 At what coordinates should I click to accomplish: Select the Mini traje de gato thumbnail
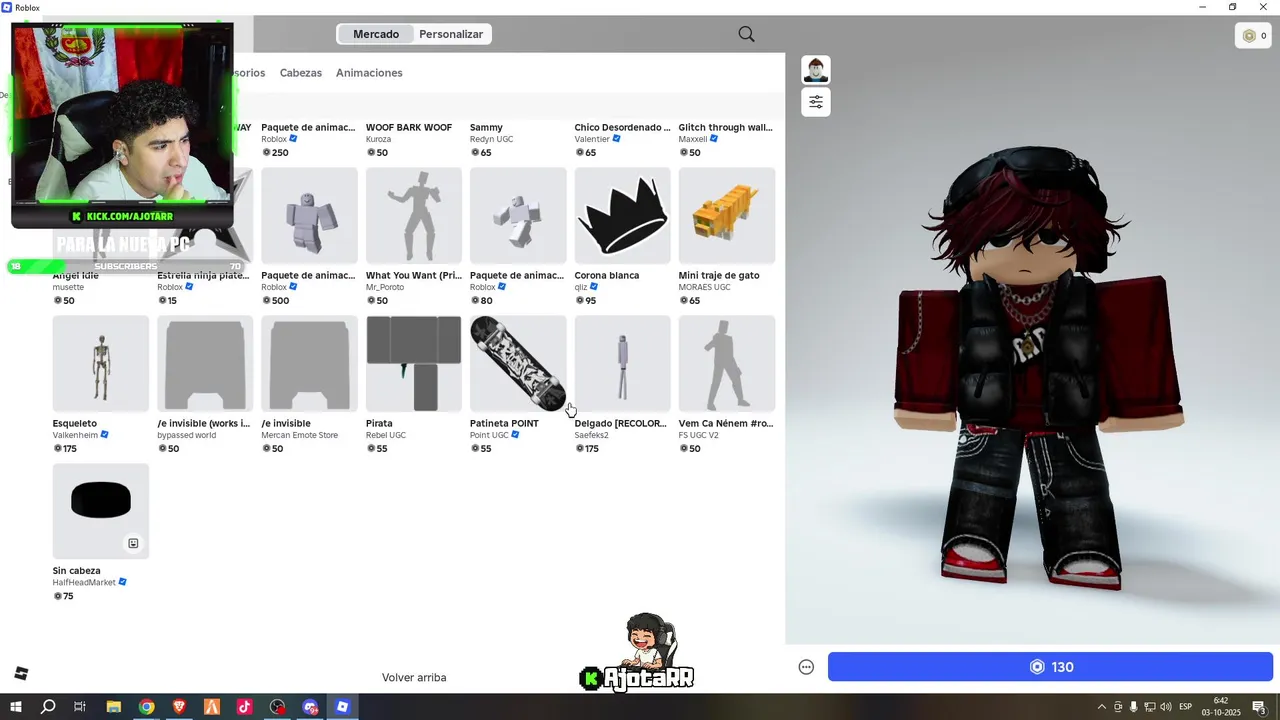point(727,216)
